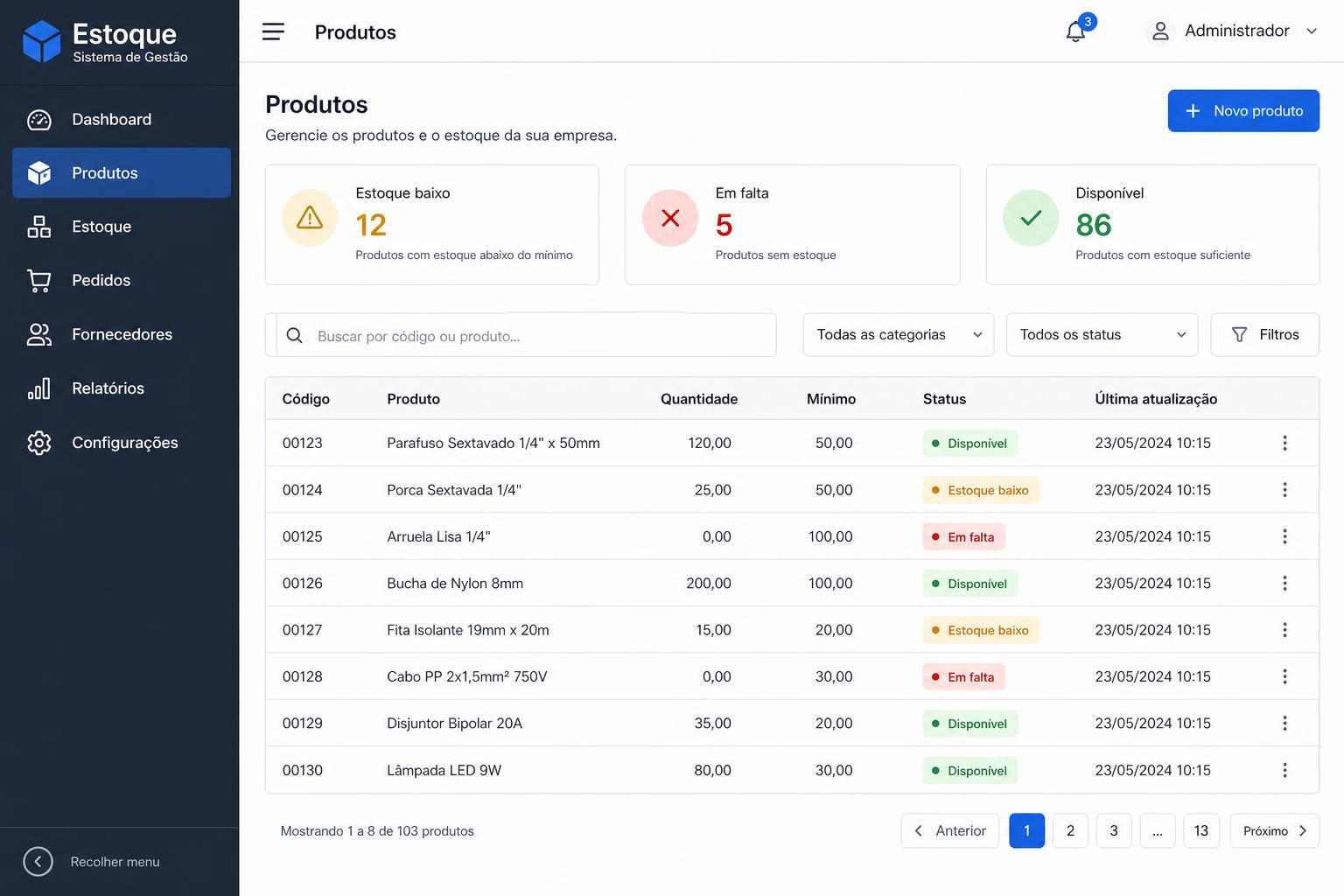
Task: Select page 3 in pagination
Action: (1114, 831)
